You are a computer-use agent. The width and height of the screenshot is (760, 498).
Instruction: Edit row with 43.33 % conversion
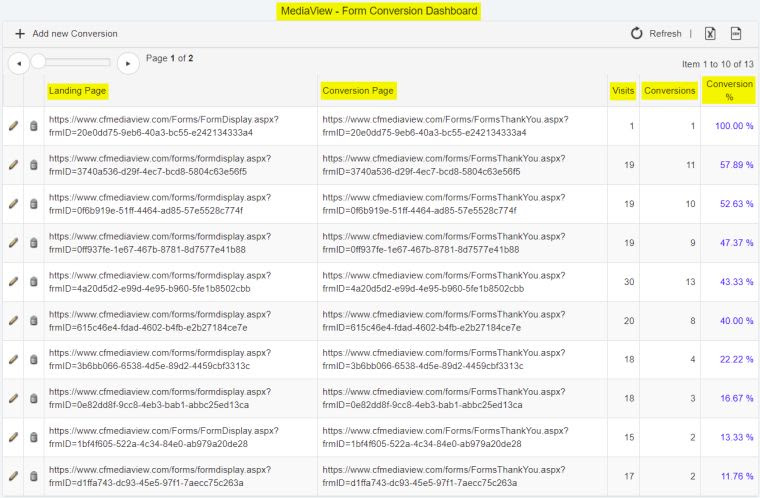pos(14,281)
